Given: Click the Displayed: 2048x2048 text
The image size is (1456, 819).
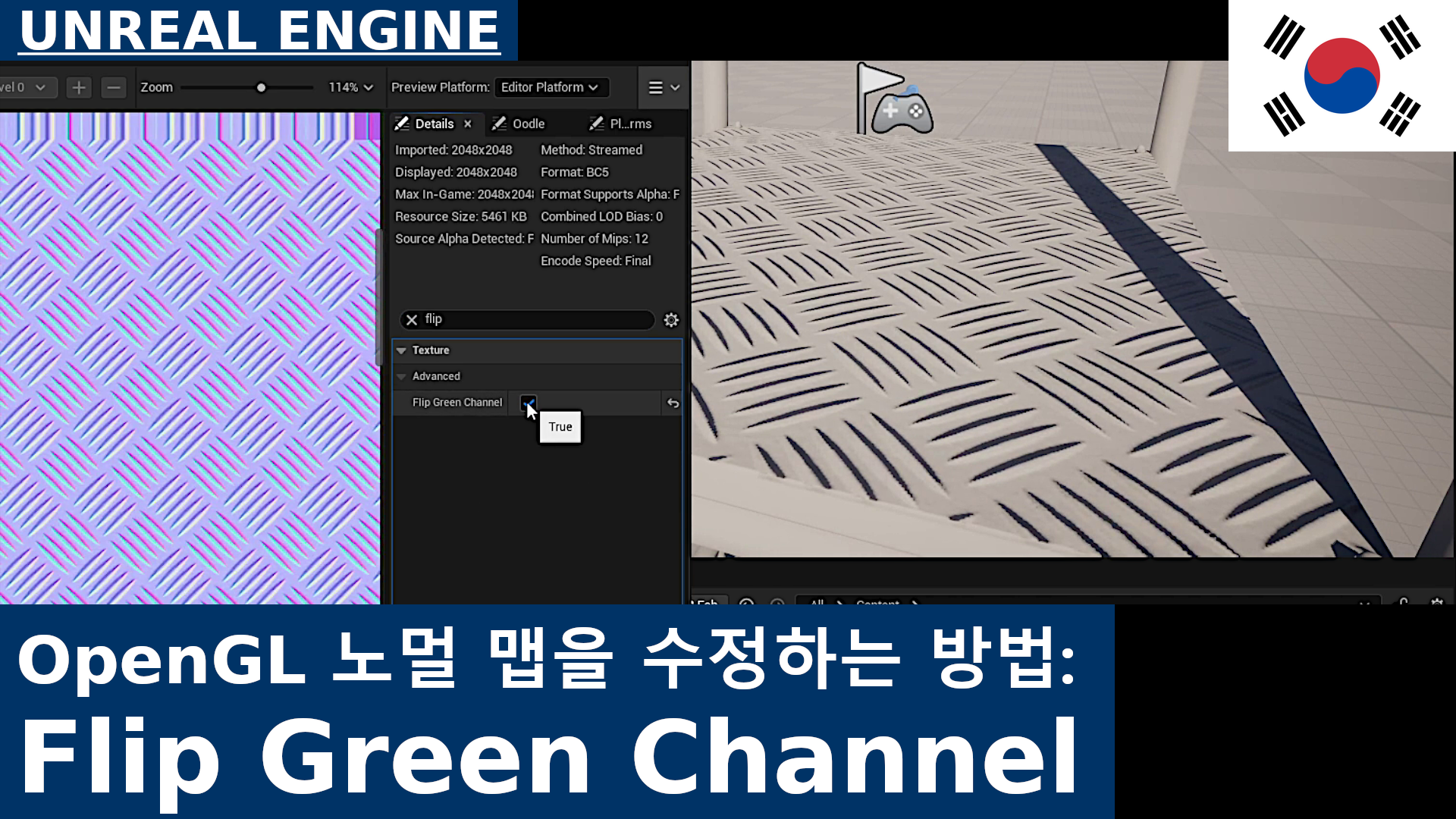Looking at the screenshot, I should pyautogui.click(x=456, y=172).
